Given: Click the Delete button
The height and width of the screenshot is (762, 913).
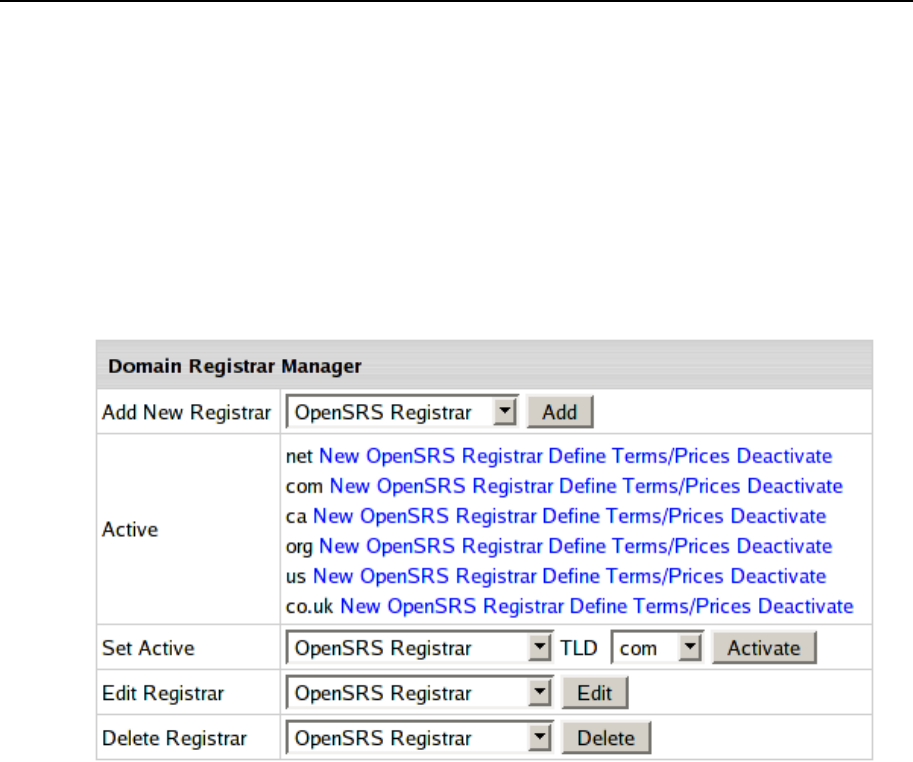Looking at the screenshot, I should click(x=606, y=738).
